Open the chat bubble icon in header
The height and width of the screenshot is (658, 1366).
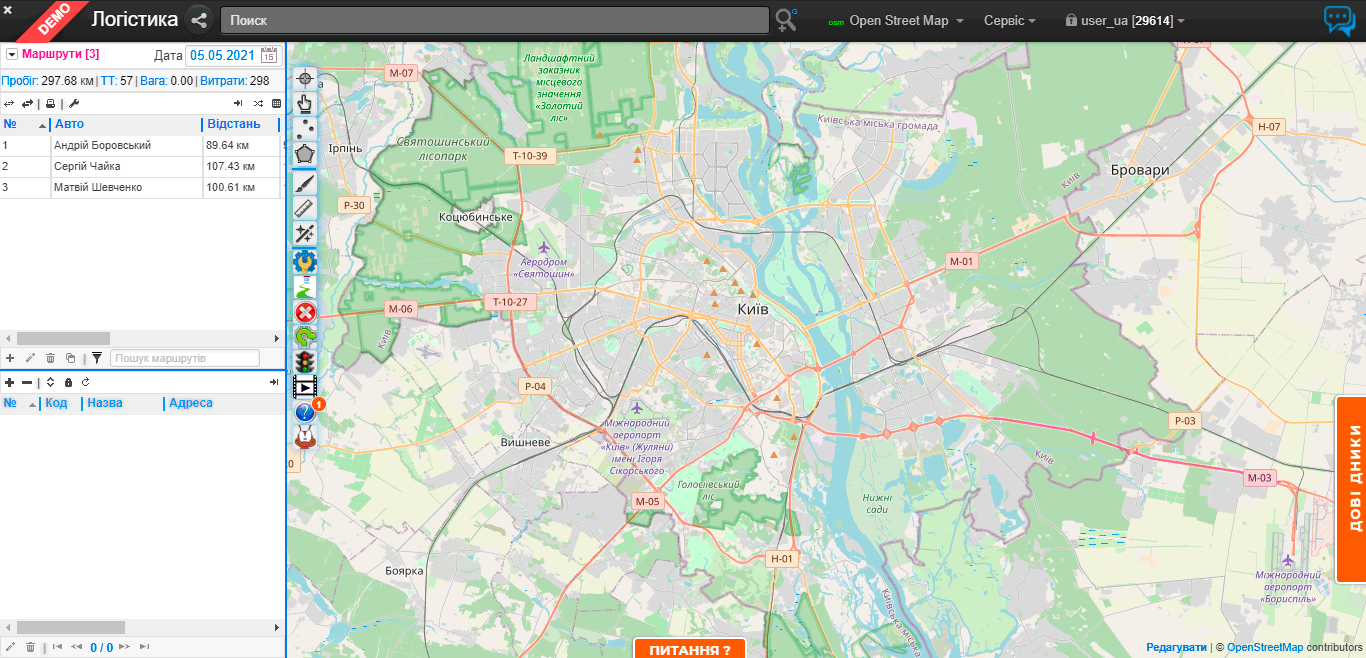pyautogui.click(x=1338, y=20)
